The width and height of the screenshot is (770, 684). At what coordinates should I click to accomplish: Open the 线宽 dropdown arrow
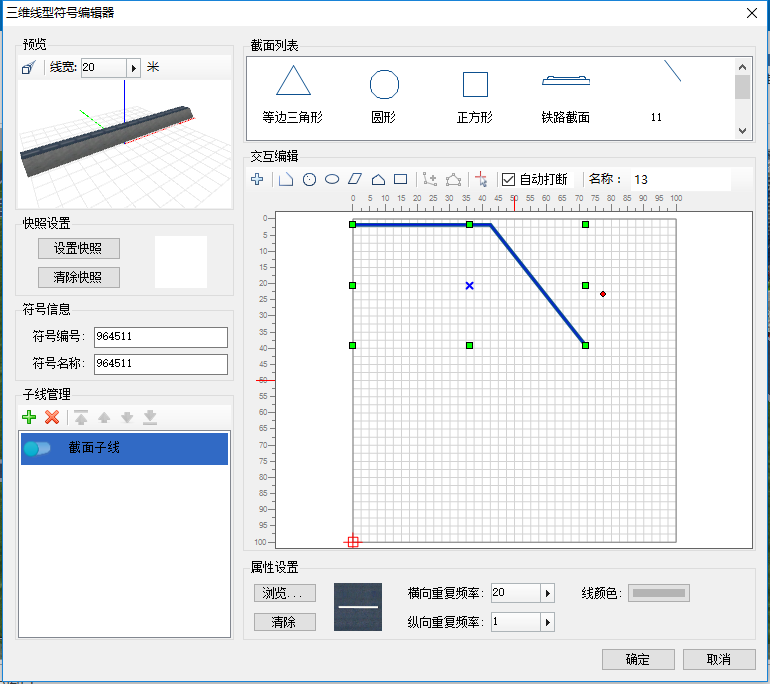[x=134, y=68]
